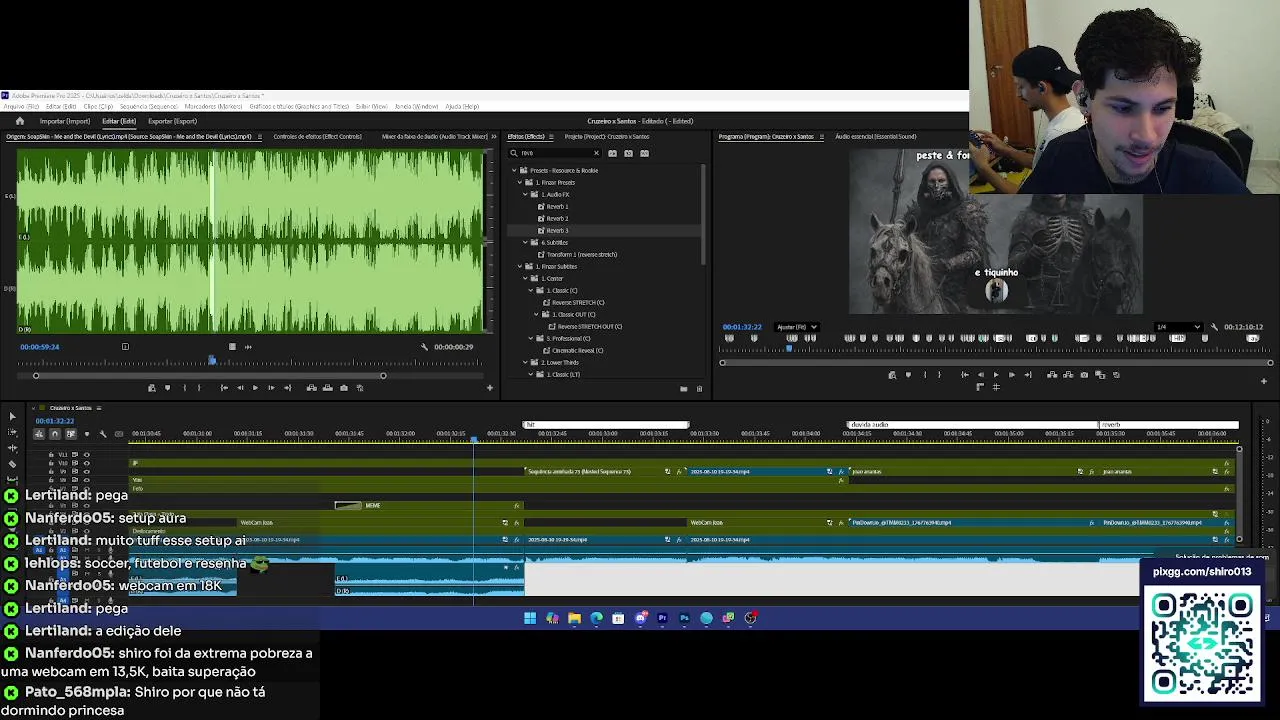Switch to Exportar (Export) workspace
Screen dimensions: 1280x720
point(172,121)
